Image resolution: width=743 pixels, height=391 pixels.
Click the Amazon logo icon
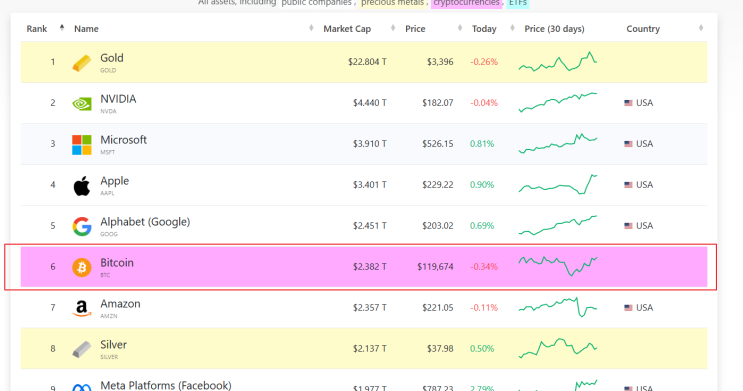[82, 309]
